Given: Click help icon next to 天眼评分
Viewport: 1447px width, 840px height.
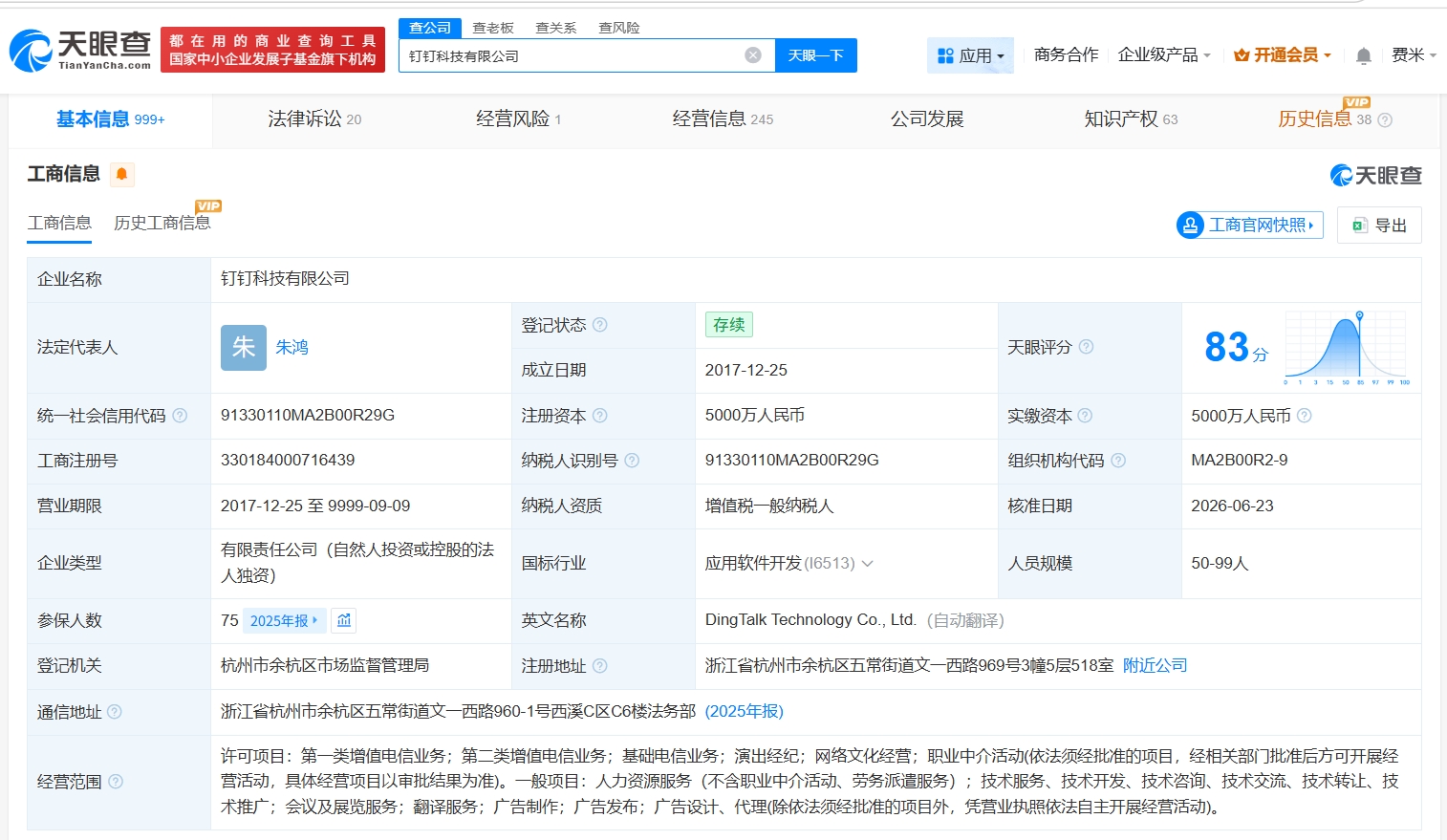Looking at the screenshot, I should [1086, 347].
